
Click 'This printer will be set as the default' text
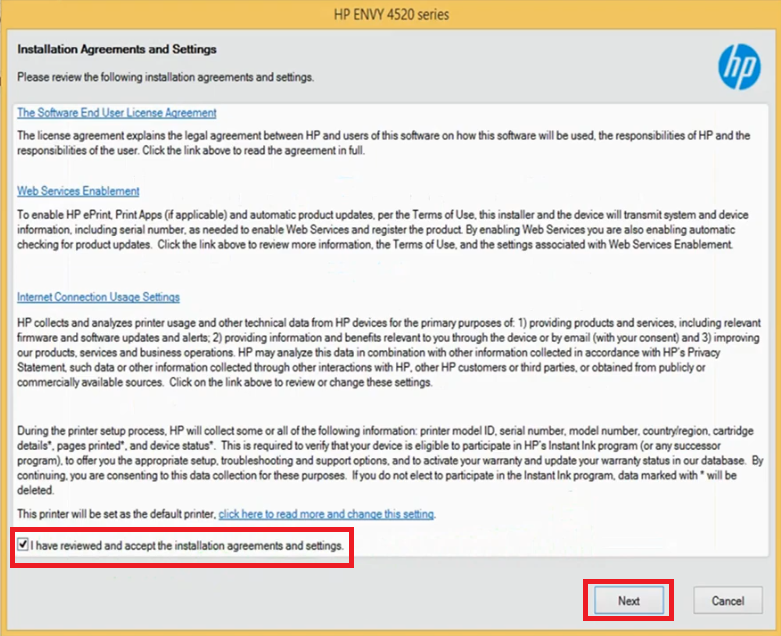[117, 513]
